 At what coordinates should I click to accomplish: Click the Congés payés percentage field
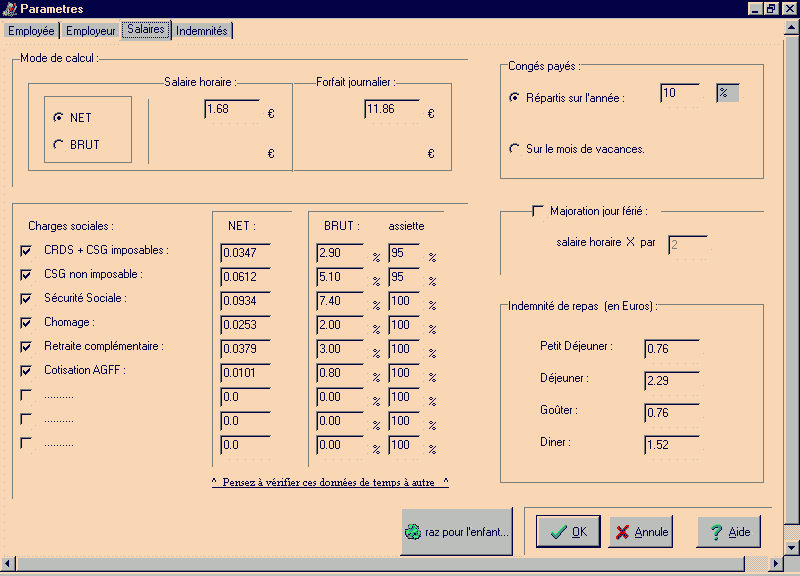pos(680,93)
